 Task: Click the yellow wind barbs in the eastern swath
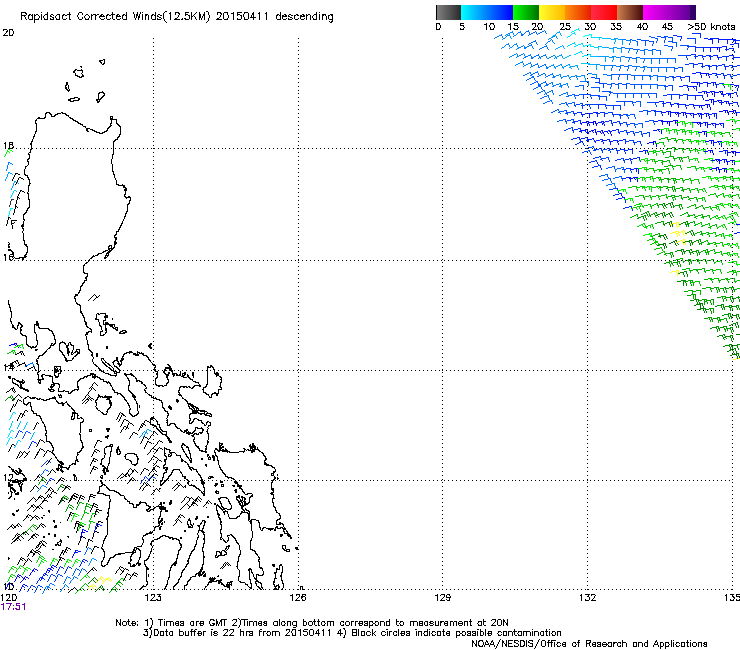pos(679,234)
